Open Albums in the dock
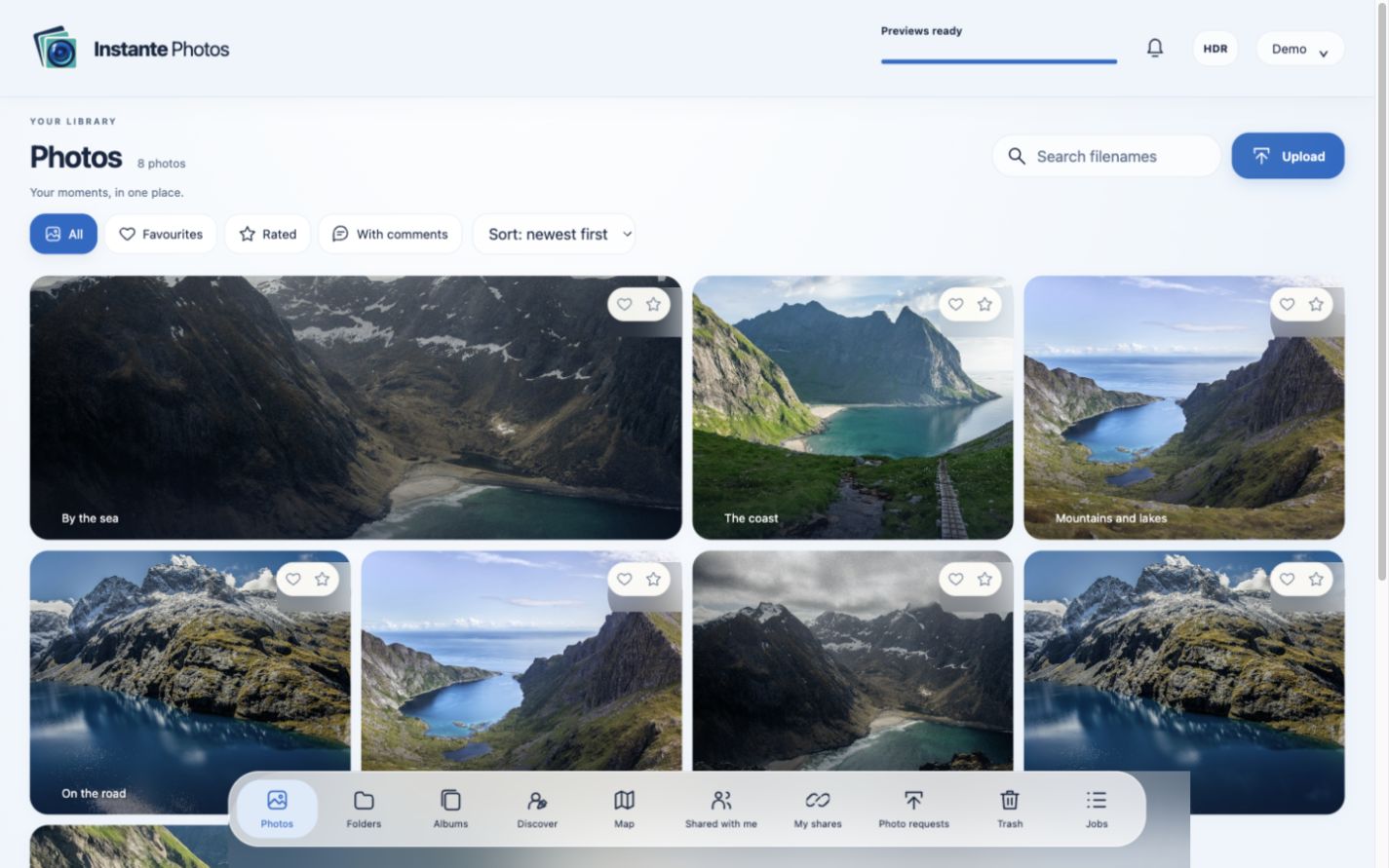The image size is (1389, 868). coord(450,809)
